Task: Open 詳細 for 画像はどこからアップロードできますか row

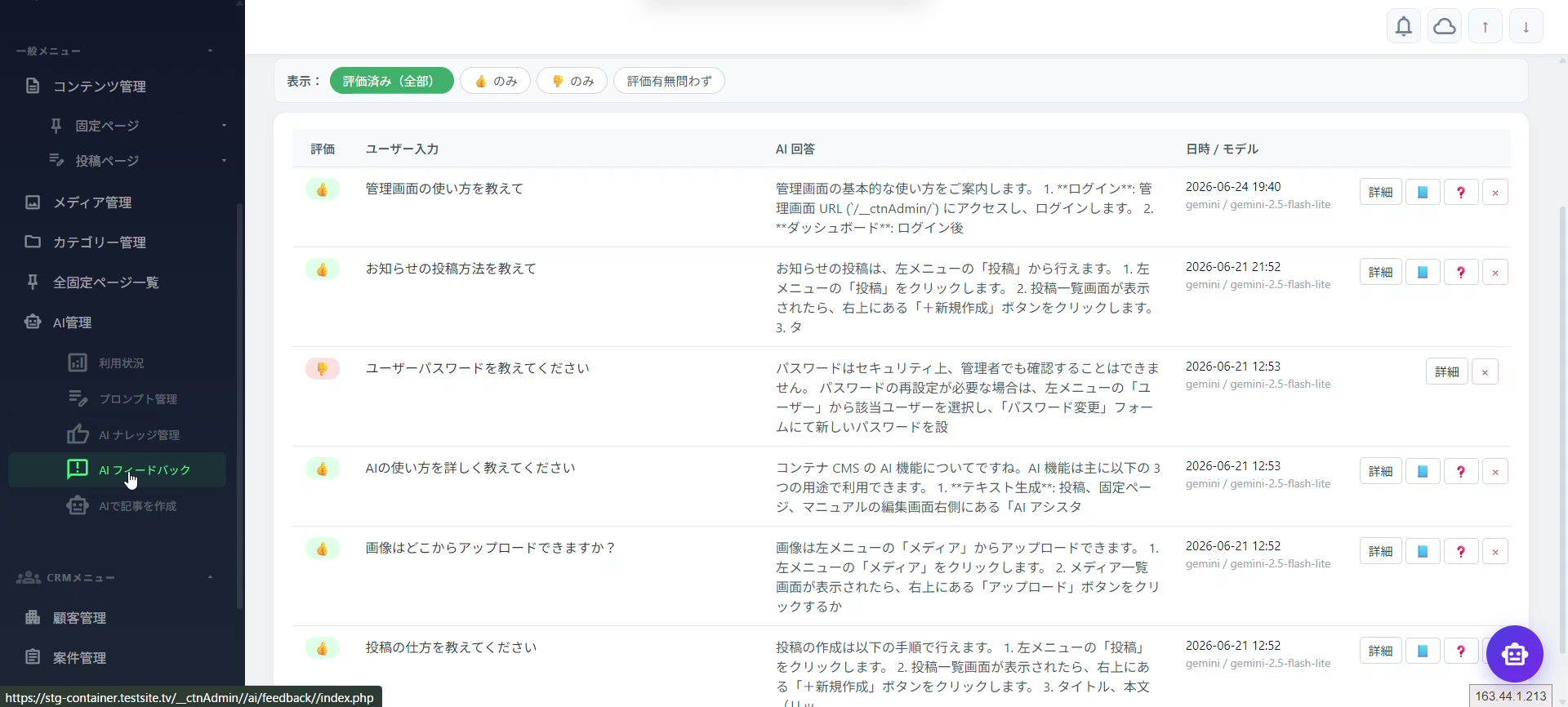Action: (x=1380, y=551)
